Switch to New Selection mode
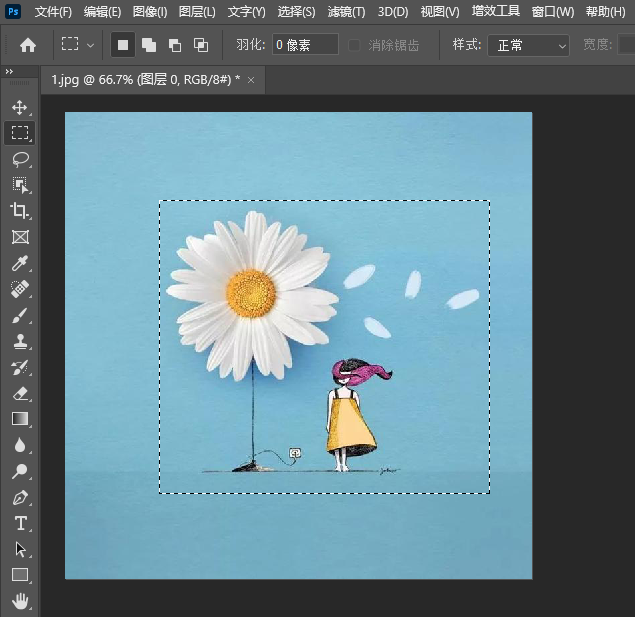This screenshot has width=635, height=617. click(x=123, y=45)
